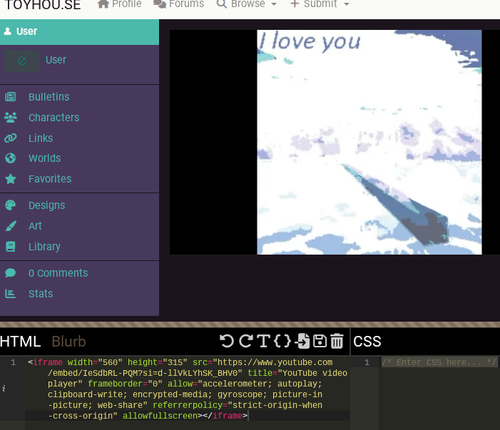
Task: Undo the last editor change
Action: click(227, 341)
